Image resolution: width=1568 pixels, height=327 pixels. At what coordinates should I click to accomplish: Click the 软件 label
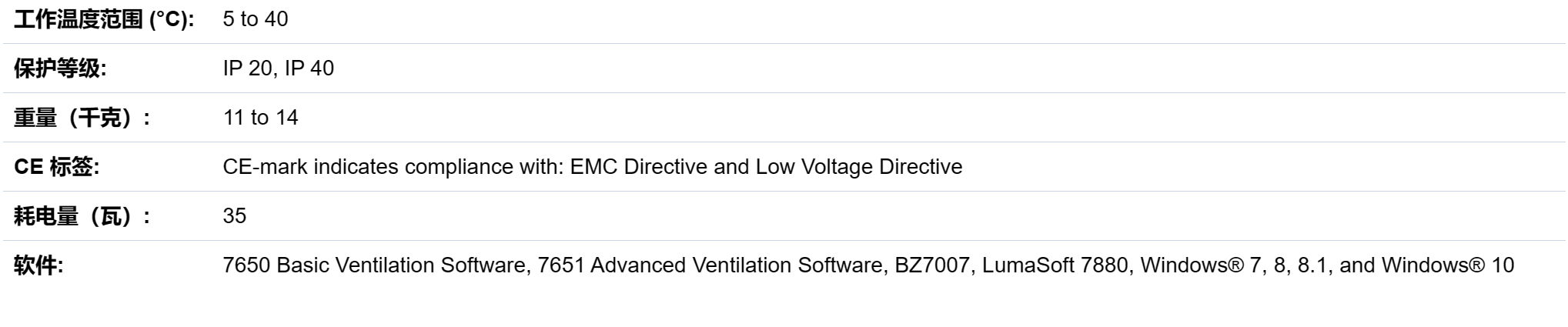pos(38,265)
